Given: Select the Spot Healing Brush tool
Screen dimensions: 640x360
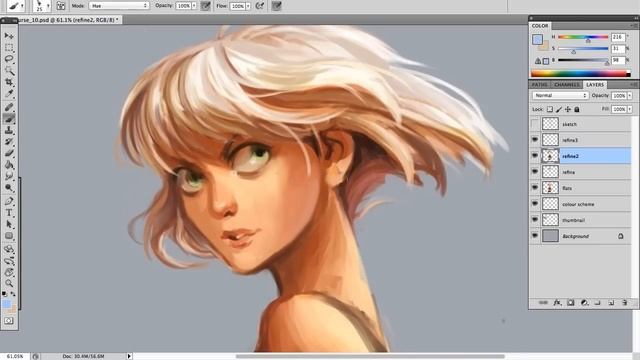Looking at the screenshot, I should pos(9,107).
